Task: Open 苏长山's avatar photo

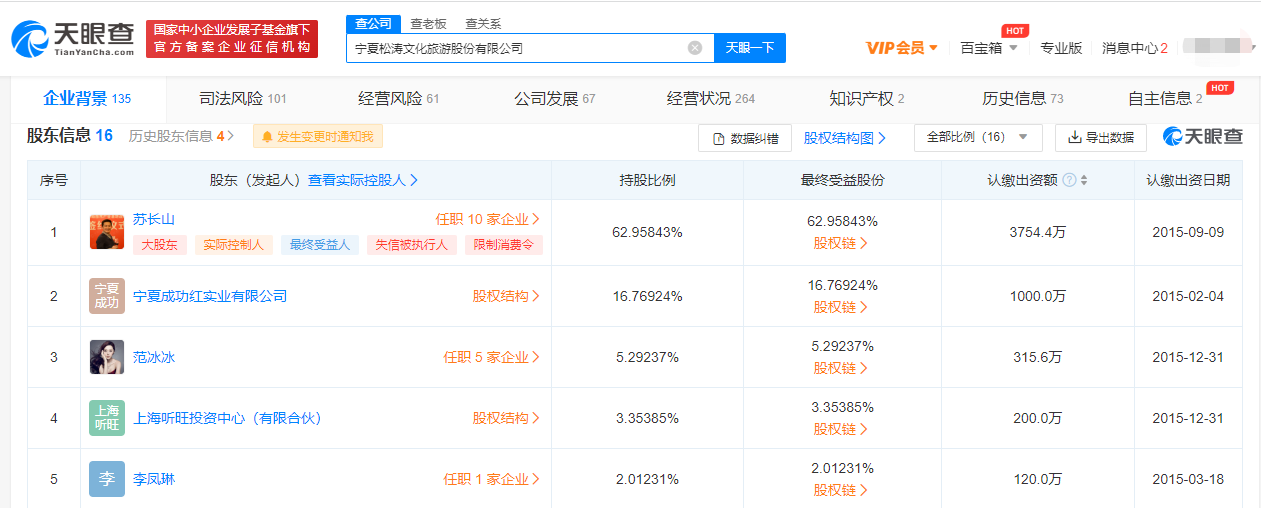Action: pos(107,232)
